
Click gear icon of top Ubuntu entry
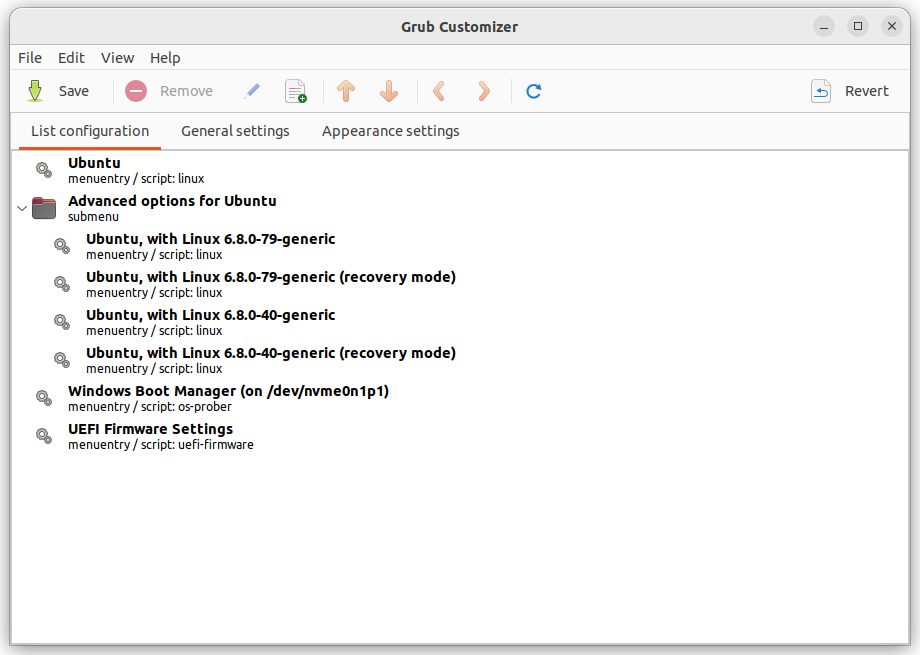point(44,170)
